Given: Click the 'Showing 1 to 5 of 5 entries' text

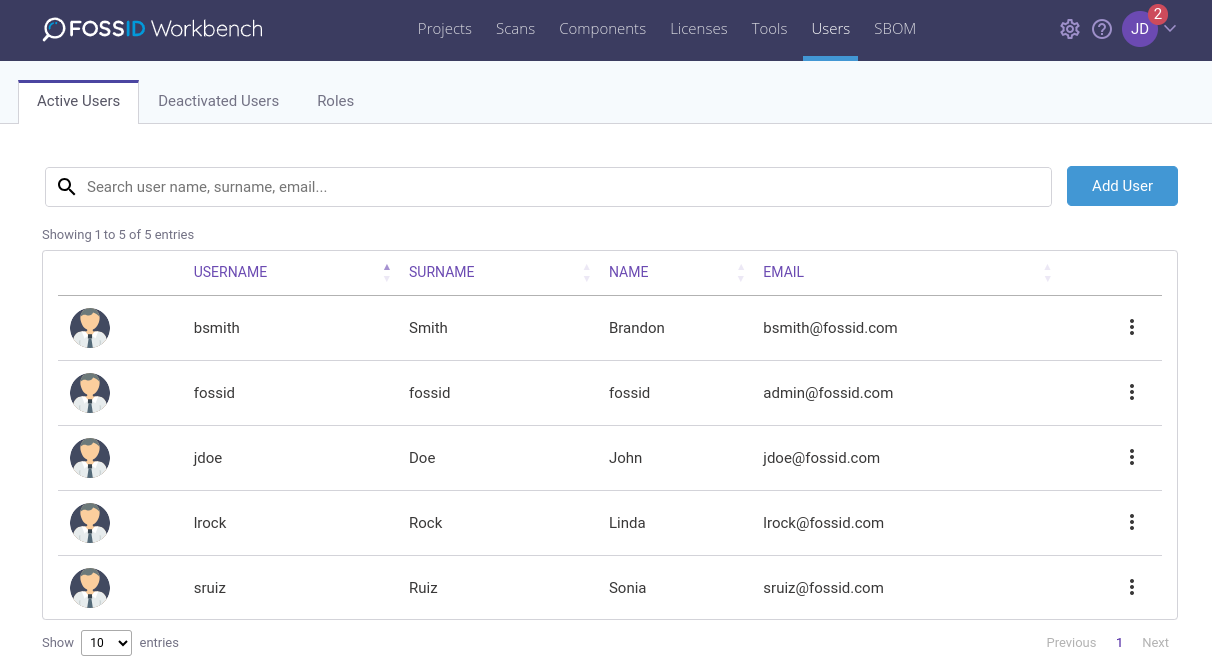Looking at the screenshot, I should click(x=118, y=235).
